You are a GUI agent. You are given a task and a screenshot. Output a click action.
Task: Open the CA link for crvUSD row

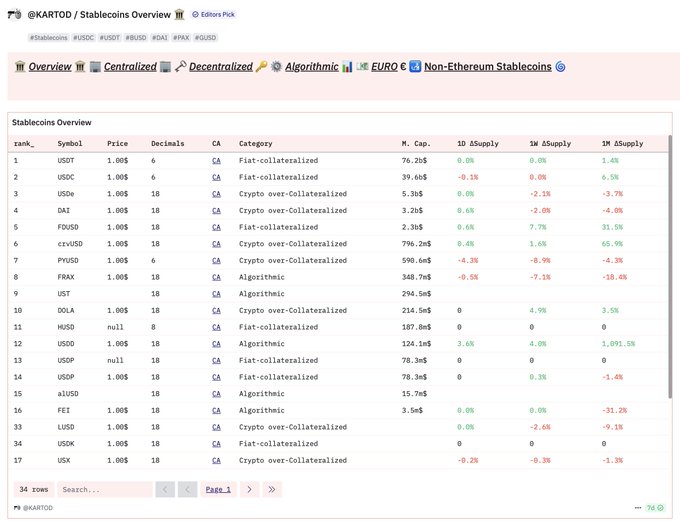coord(216,244)
